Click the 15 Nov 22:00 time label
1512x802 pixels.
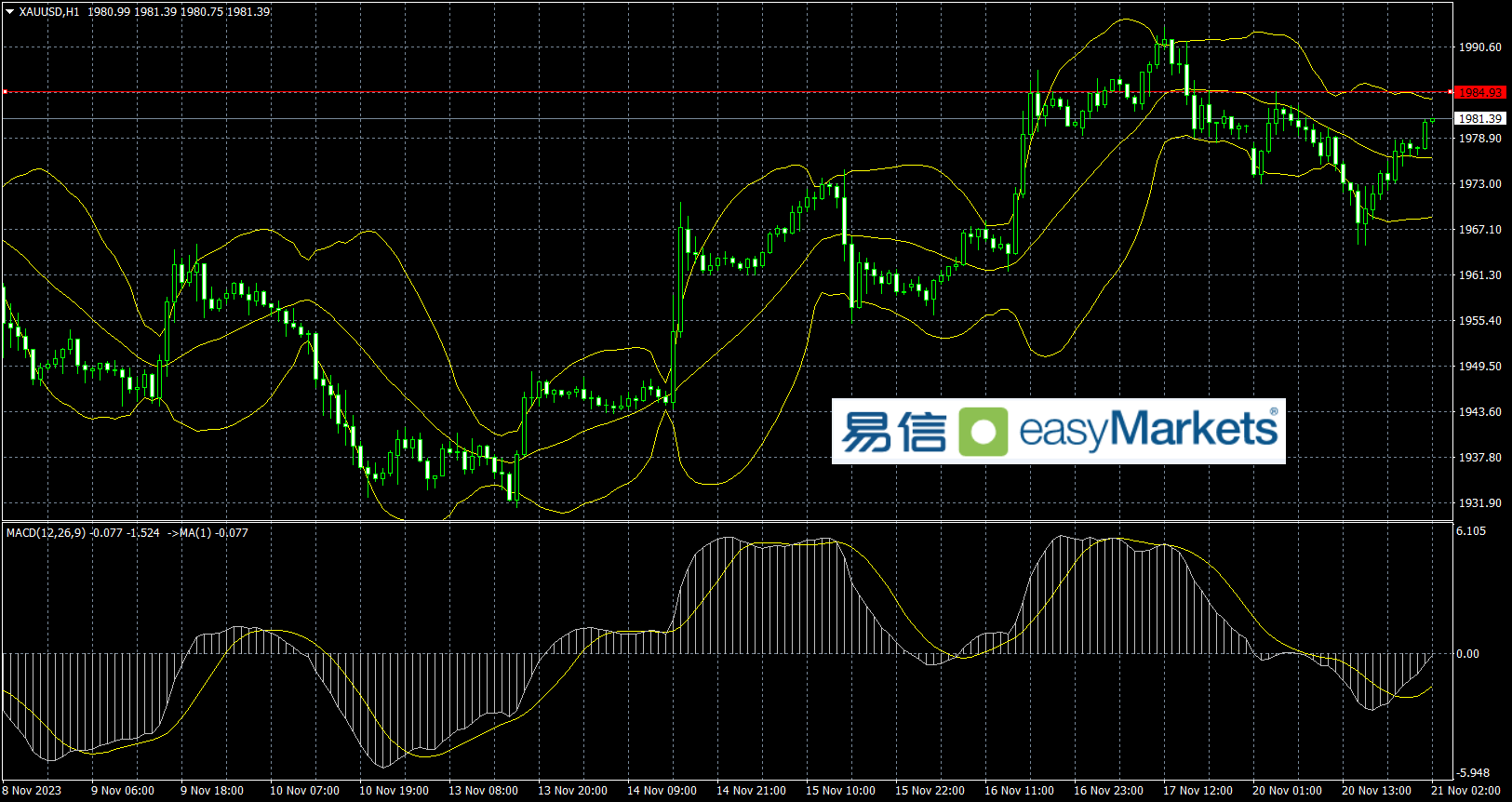tap(930, 791)
